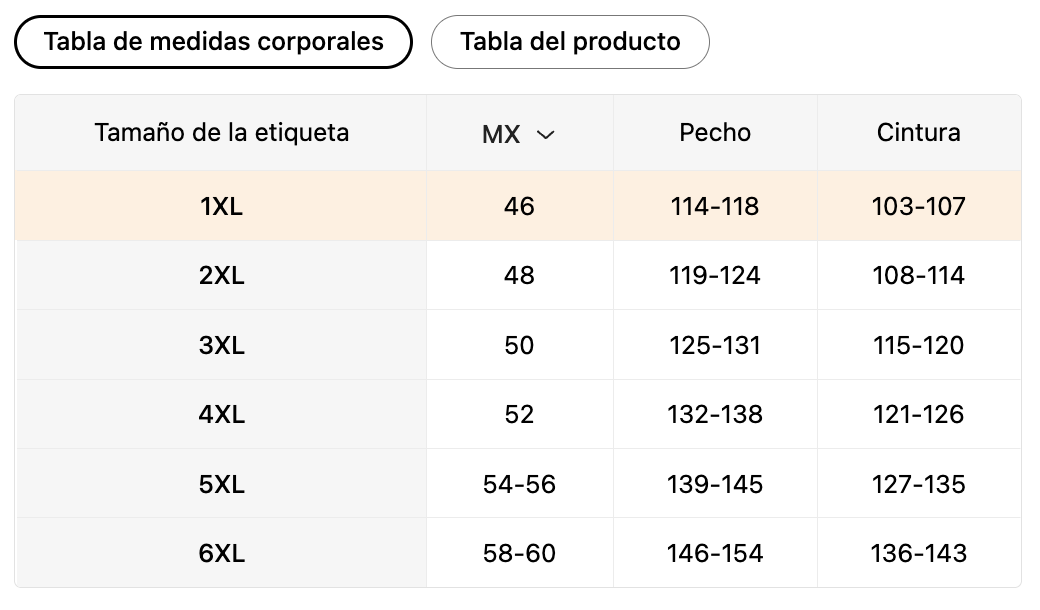Click the 146-154 chest measurement cell

point(715,553)
